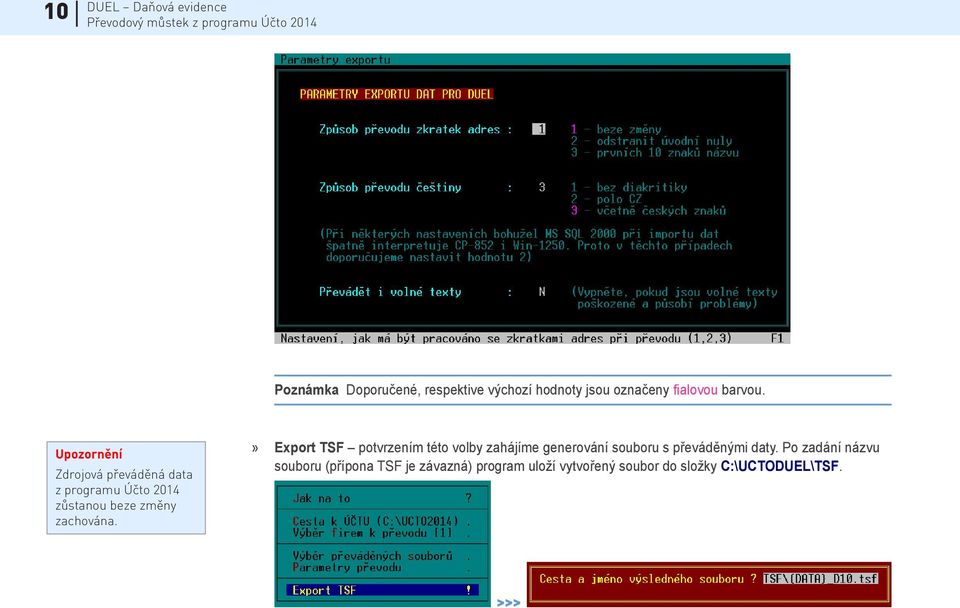Click the heading 'PARAMETRY EXPORTU DAT PRO DUEL'

(396, 94)
